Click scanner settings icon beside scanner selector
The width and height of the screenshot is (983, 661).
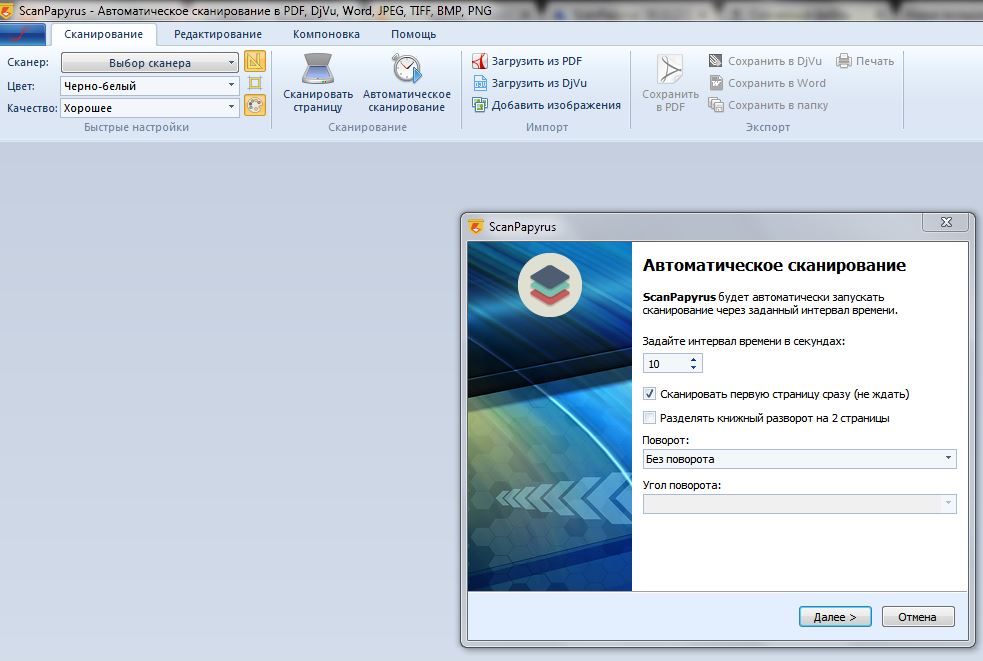tap(255, 61)
